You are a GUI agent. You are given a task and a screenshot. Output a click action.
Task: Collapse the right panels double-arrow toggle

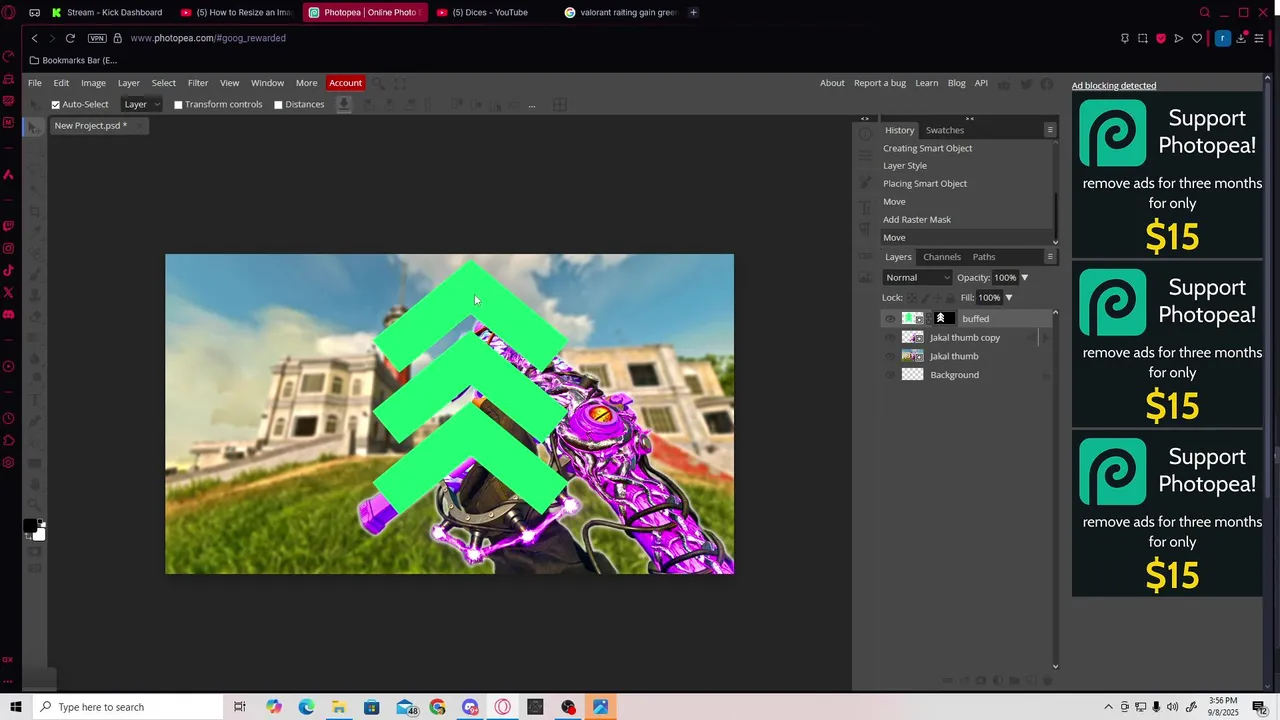(969, 118)
